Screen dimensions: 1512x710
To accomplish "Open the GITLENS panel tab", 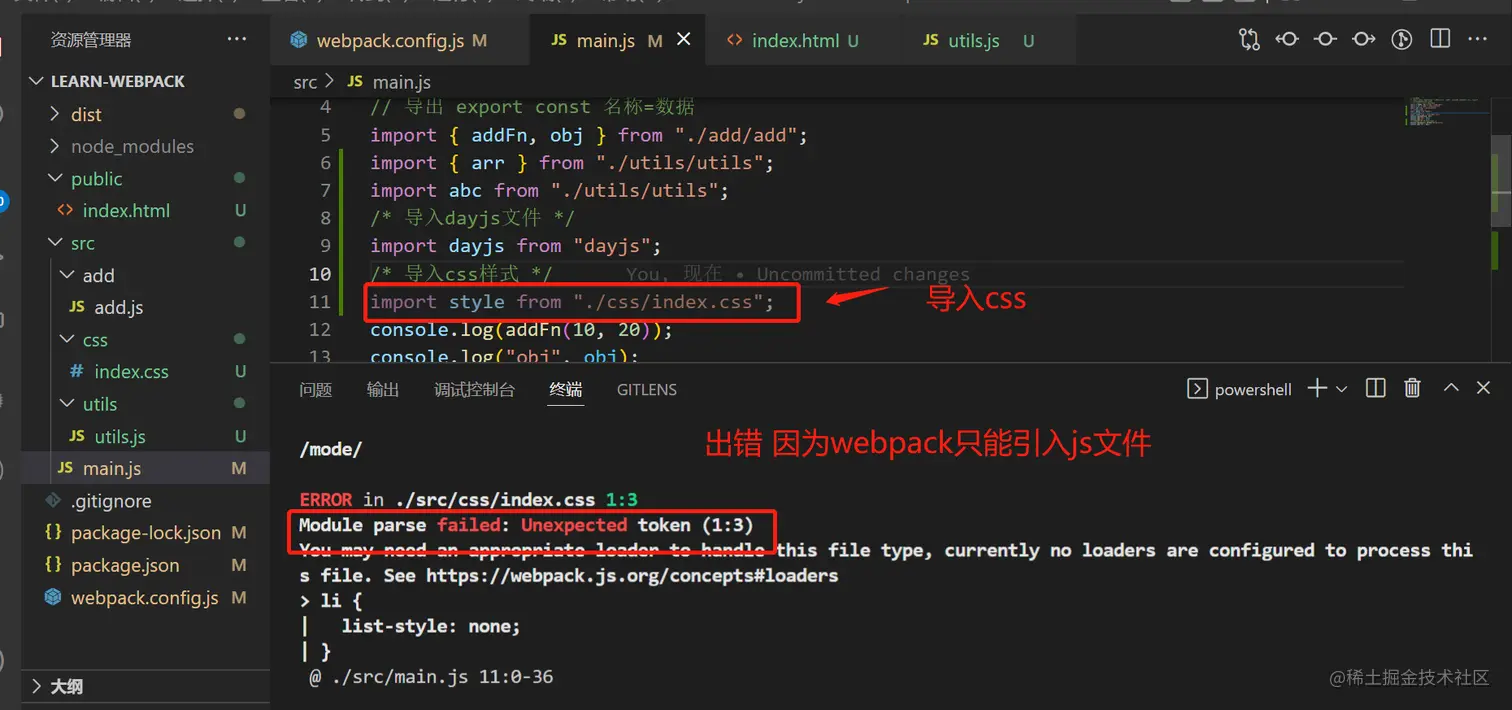I will 647,389.
